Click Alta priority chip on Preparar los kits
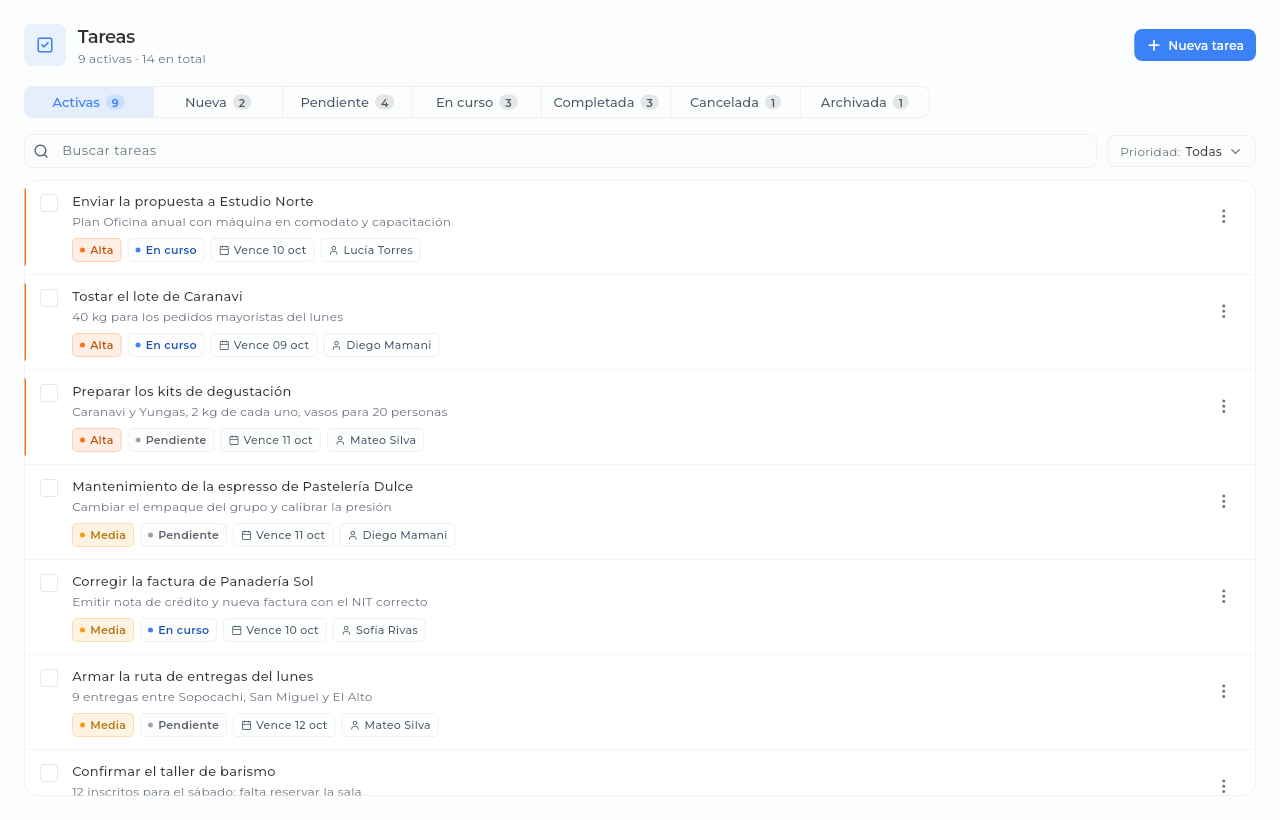1280x820 pixels. point(97,440)
